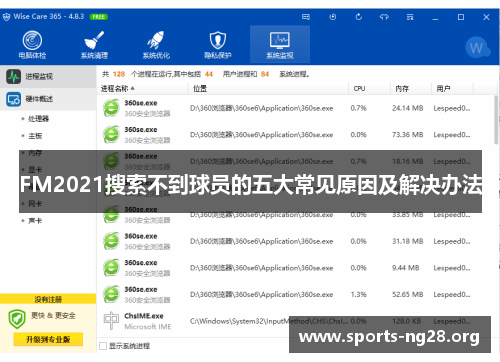Switch to System Cleaner (系统清理) tab
The image size is (500, 362).
[94, 45]
